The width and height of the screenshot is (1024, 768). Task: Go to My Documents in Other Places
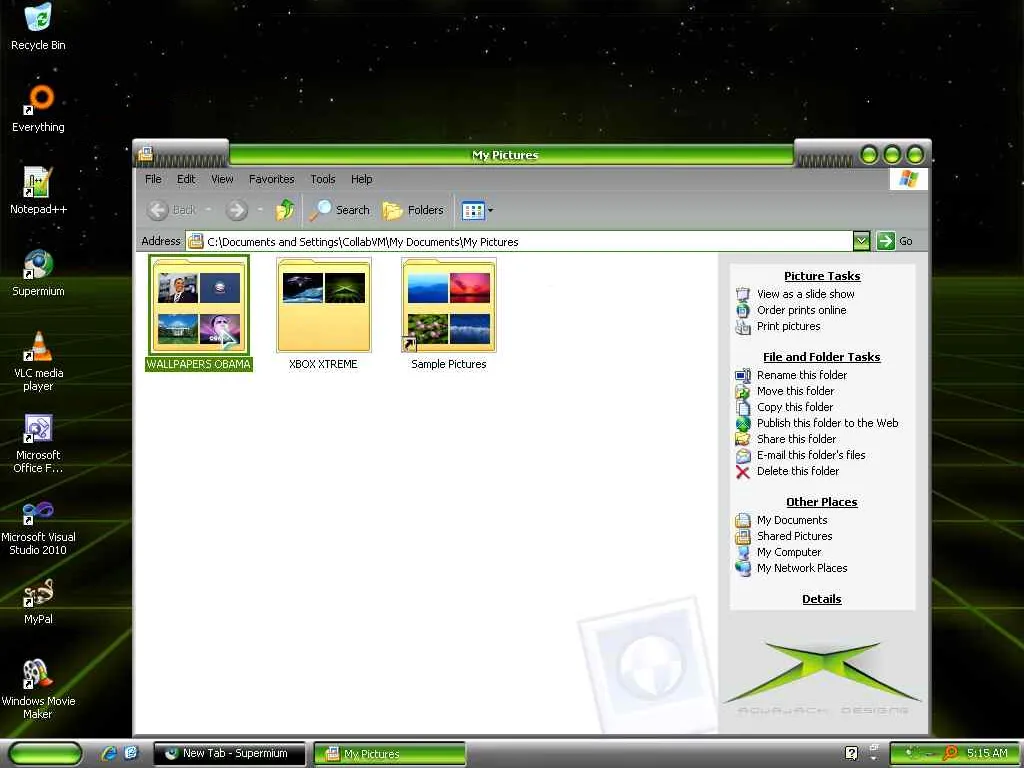[x=792, y=520]
